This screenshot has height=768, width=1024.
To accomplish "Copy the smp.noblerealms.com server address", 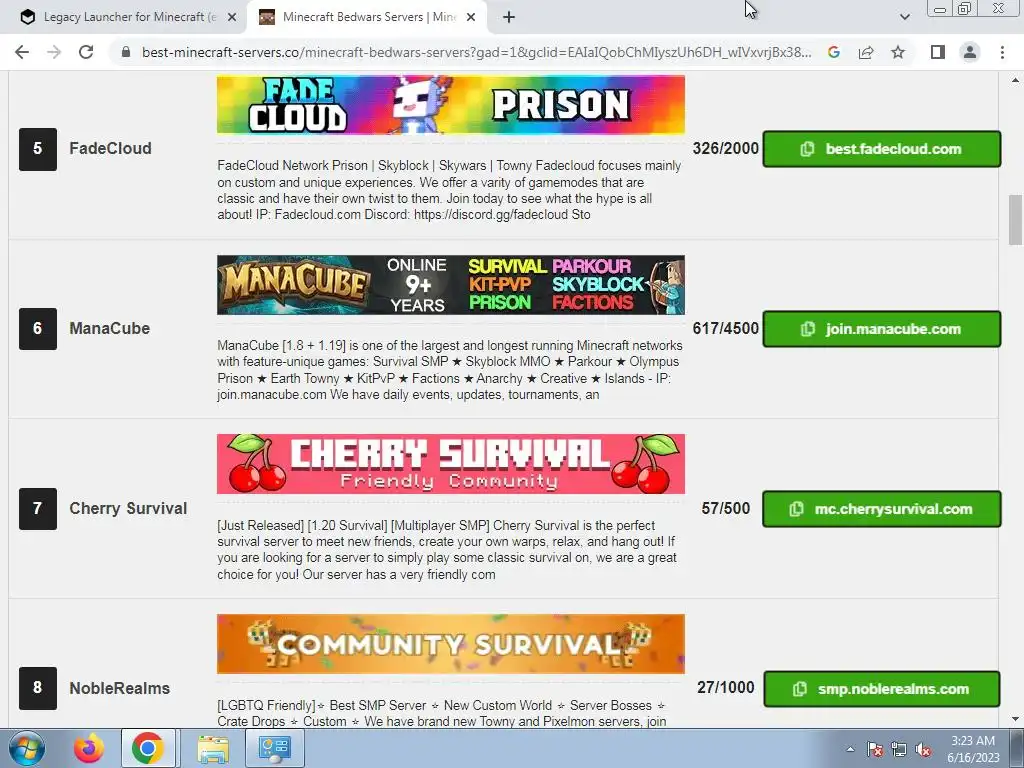I will click(882, 689).
